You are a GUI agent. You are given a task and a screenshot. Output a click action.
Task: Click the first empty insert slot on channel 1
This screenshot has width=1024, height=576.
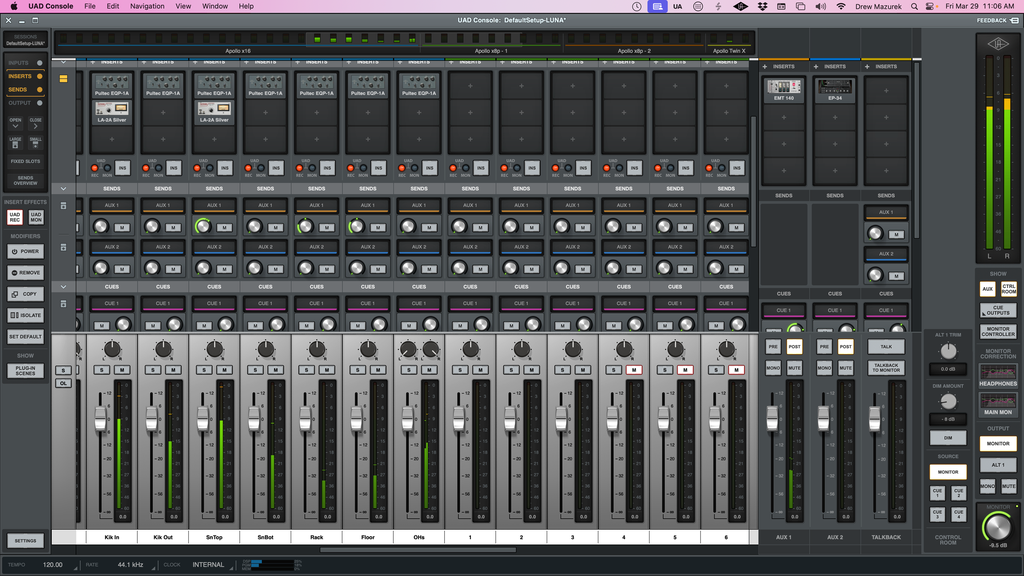[470, 86]
